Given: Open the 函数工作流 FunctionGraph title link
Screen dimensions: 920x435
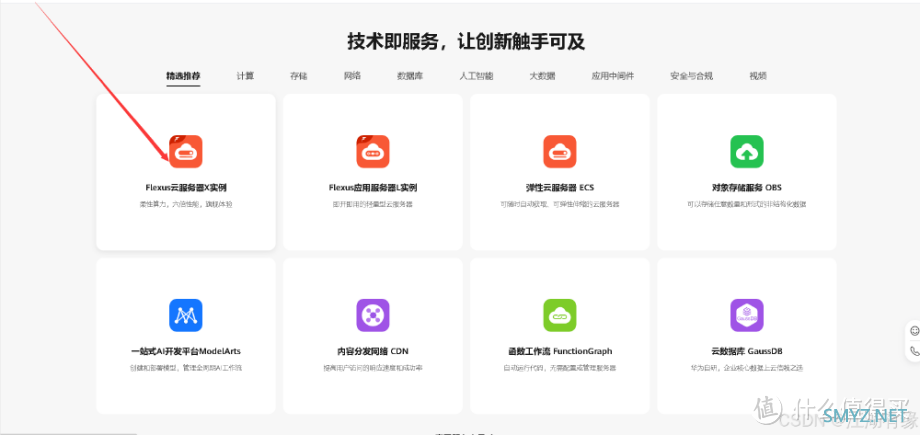Looking at the screenshot, I should point(560,352).
